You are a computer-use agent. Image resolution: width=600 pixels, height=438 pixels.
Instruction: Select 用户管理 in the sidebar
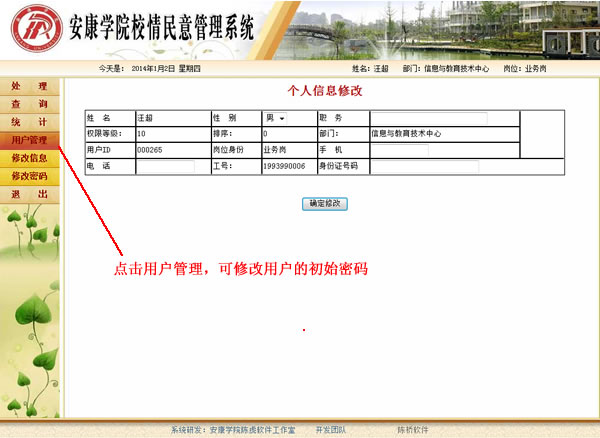coord(29,140)
